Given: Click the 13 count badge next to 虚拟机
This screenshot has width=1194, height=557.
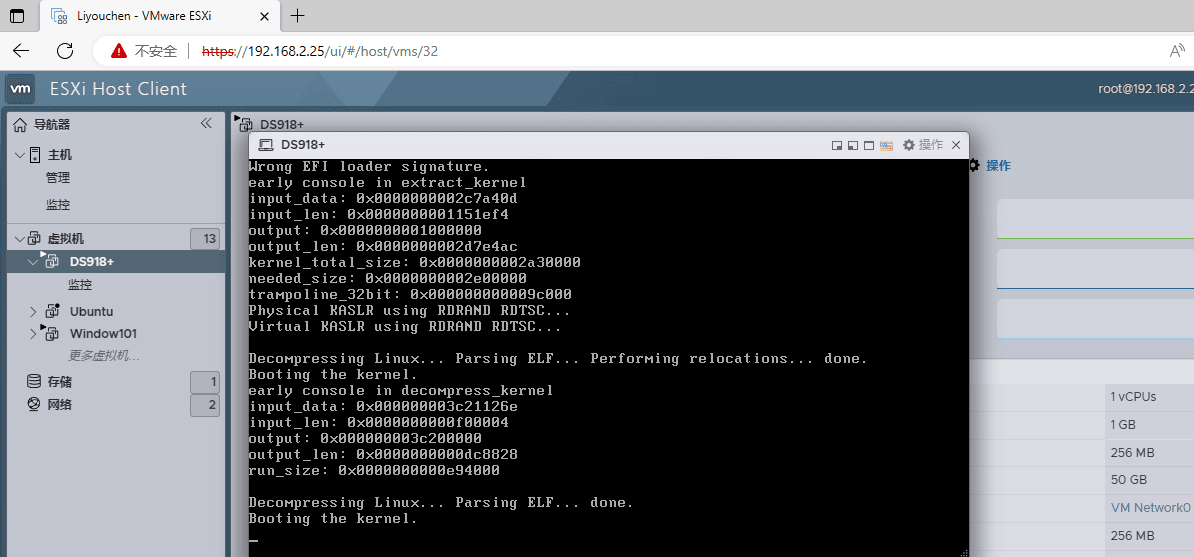Looking at the screenshot, I should click(x=205, y=238).
